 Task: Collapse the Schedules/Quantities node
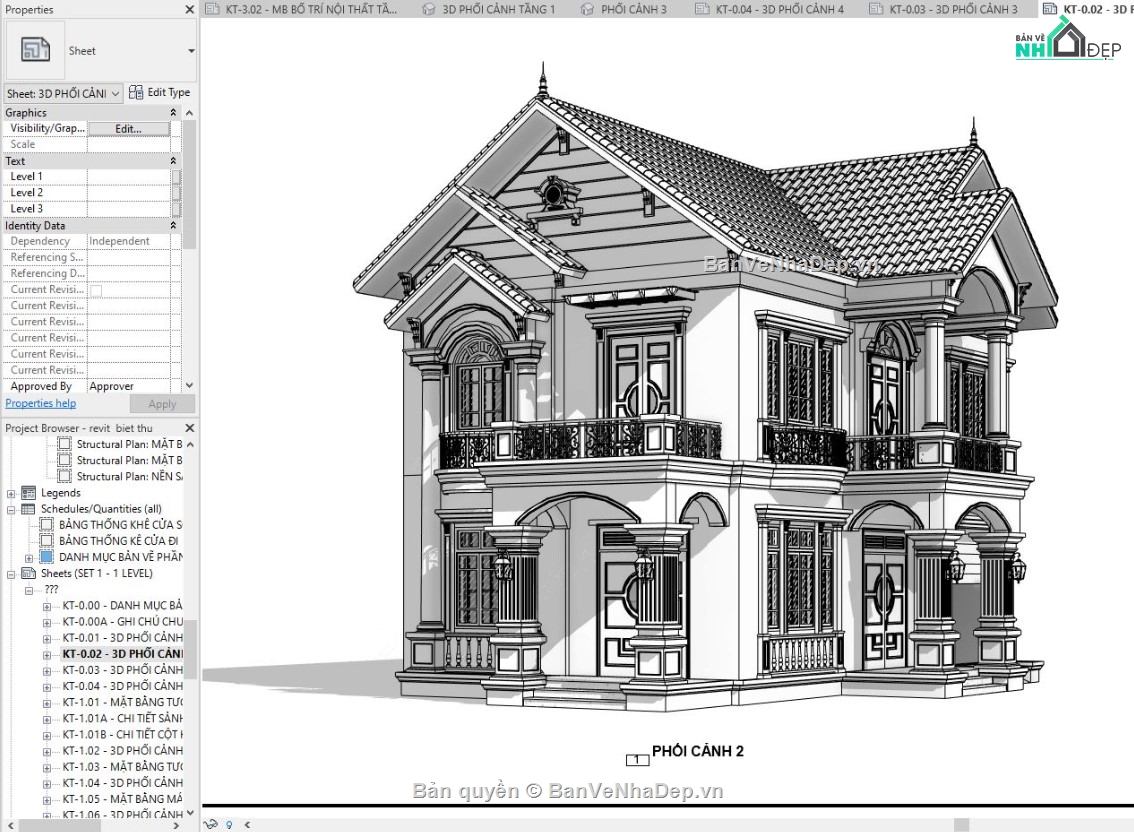coord(11,510)
